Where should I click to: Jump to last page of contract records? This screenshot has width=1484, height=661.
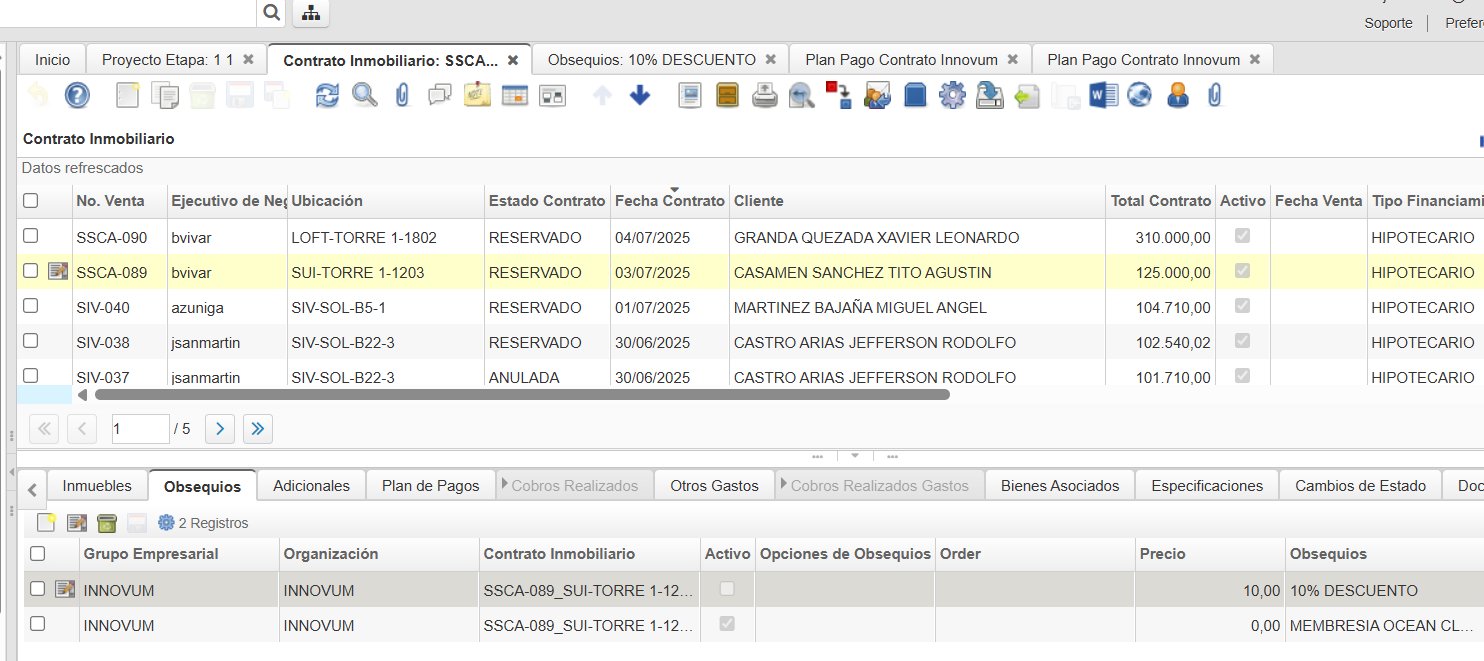tap(258, 429)
